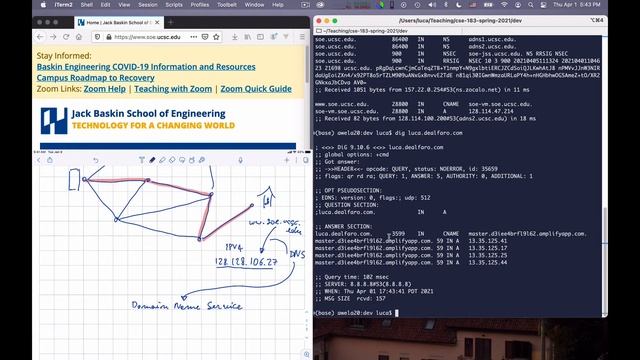
Task: Open the View menu
Action: click(124, 5)
